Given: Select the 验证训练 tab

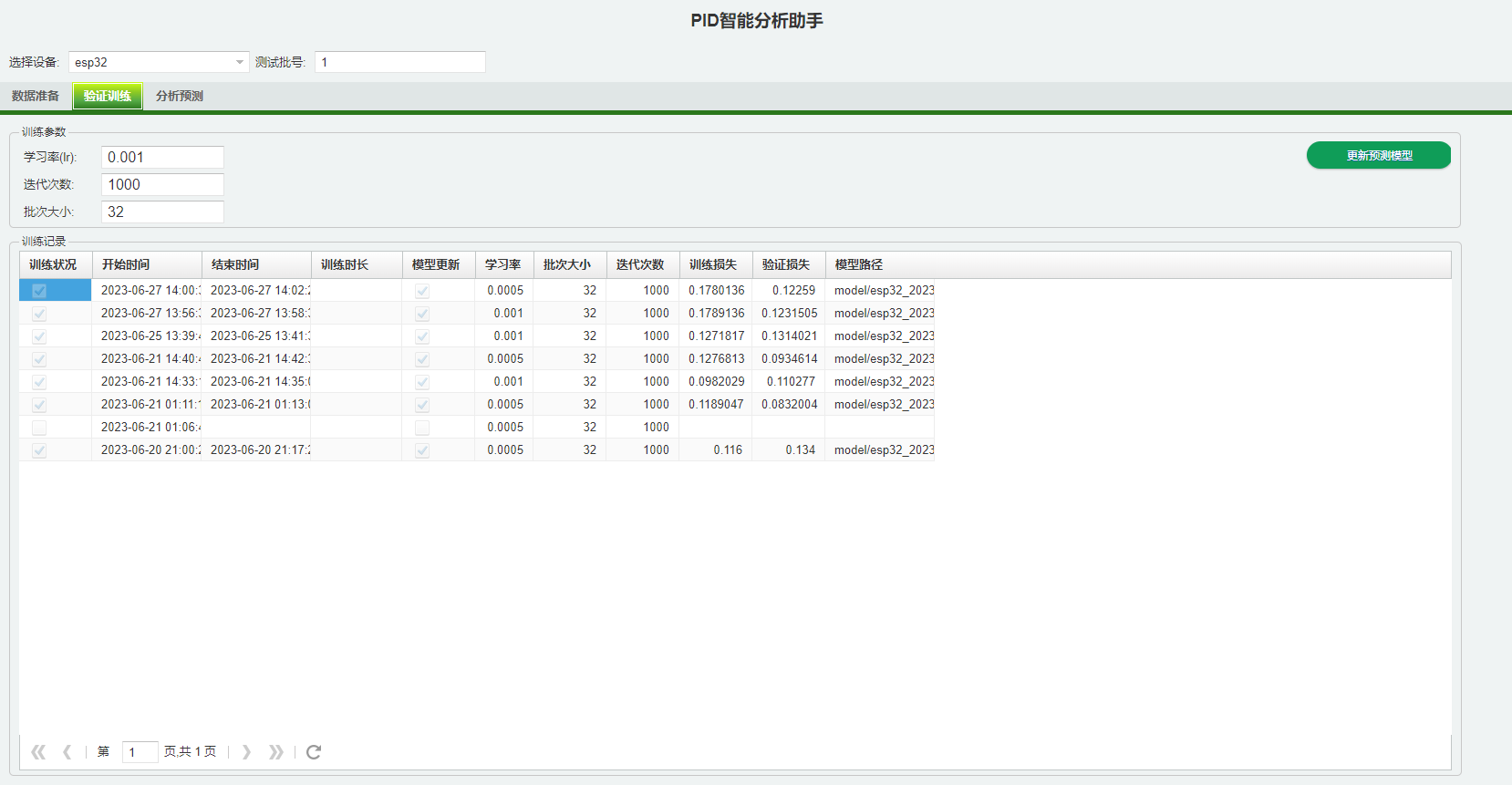Looking at the screenshot, I should [108, 96].
